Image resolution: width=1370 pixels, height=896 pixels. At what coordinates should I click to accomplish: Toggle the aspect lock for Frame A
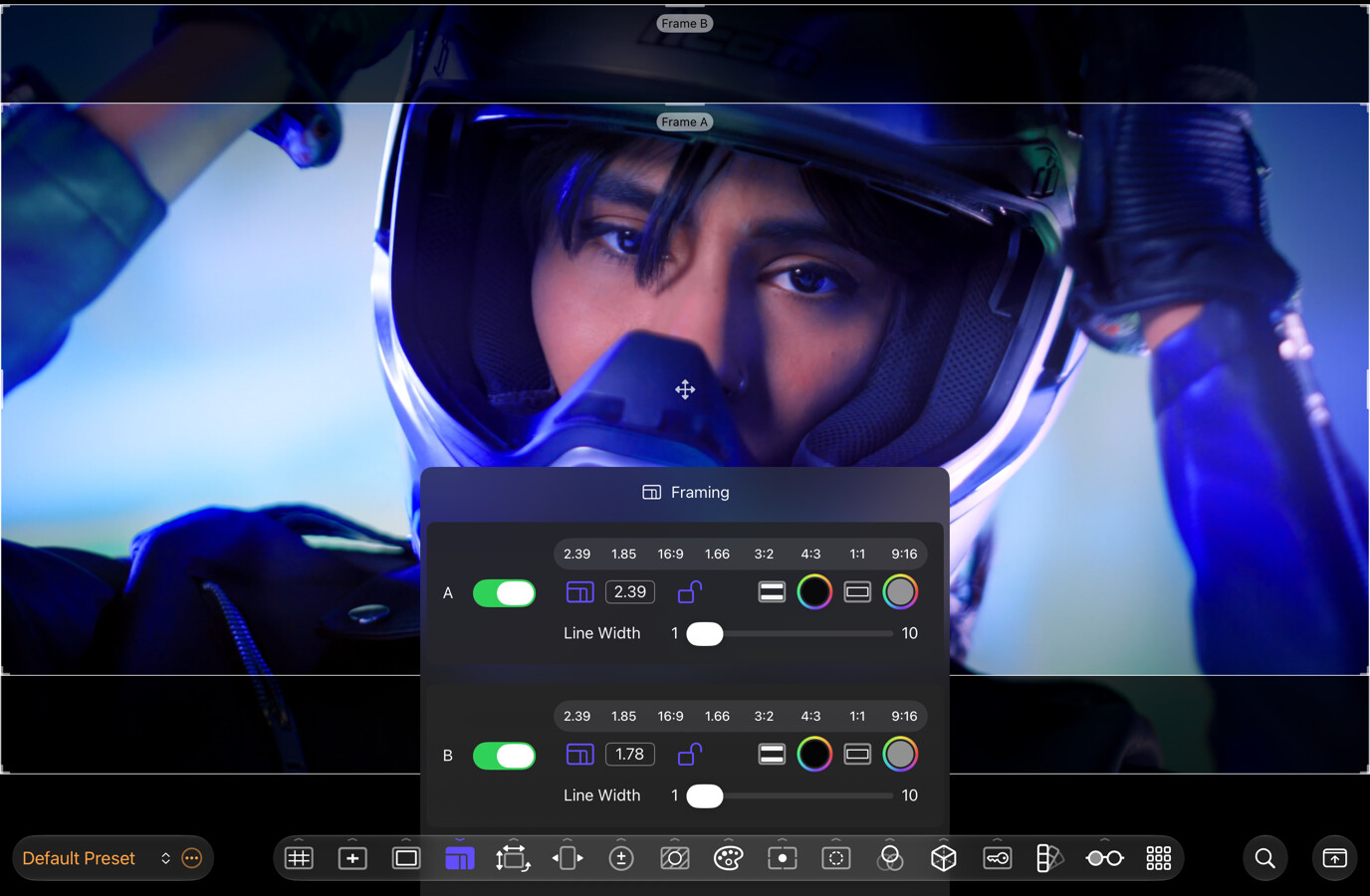tap(690, 592)
